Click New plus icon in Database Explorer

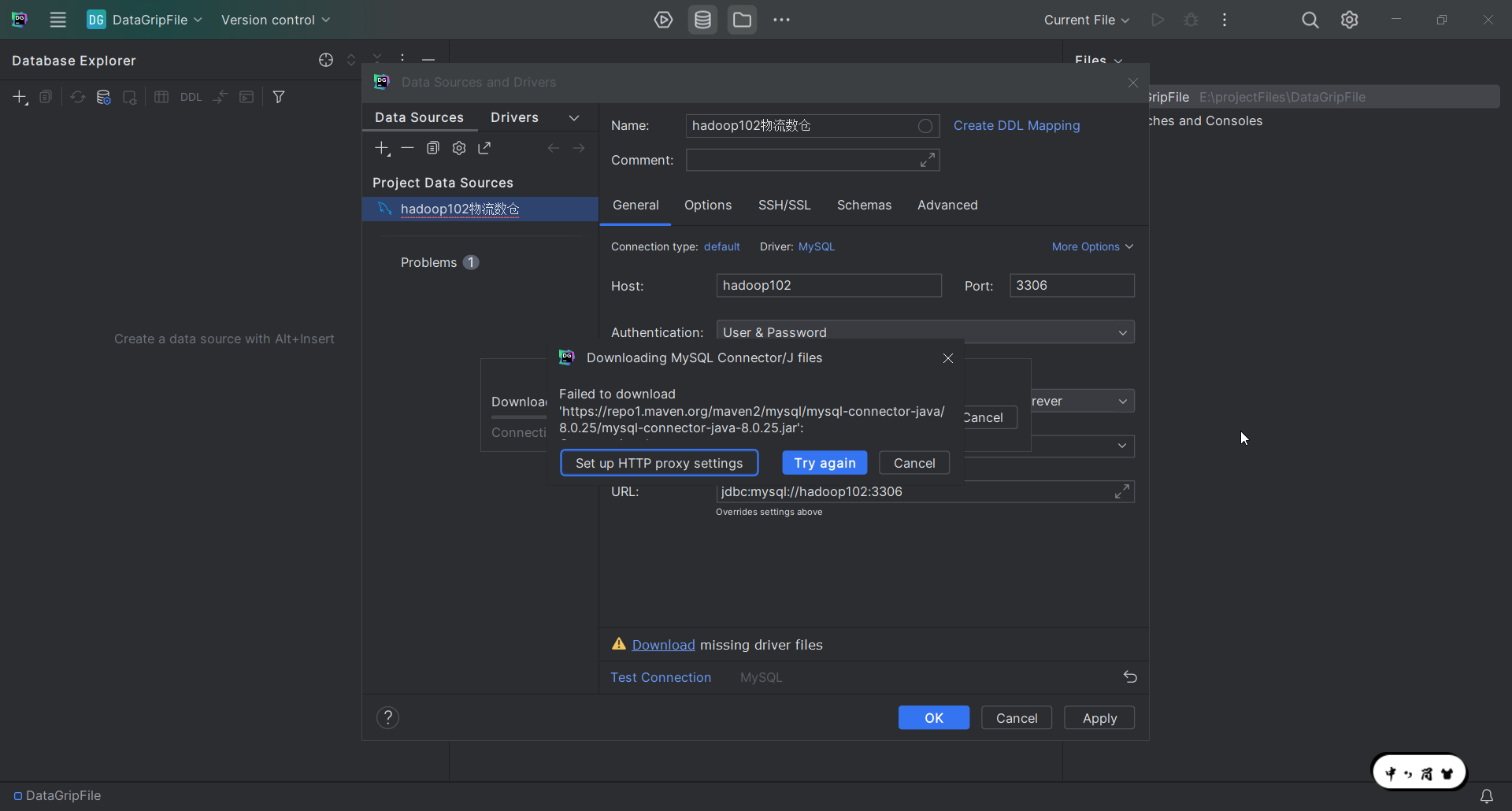pos(20,97)
